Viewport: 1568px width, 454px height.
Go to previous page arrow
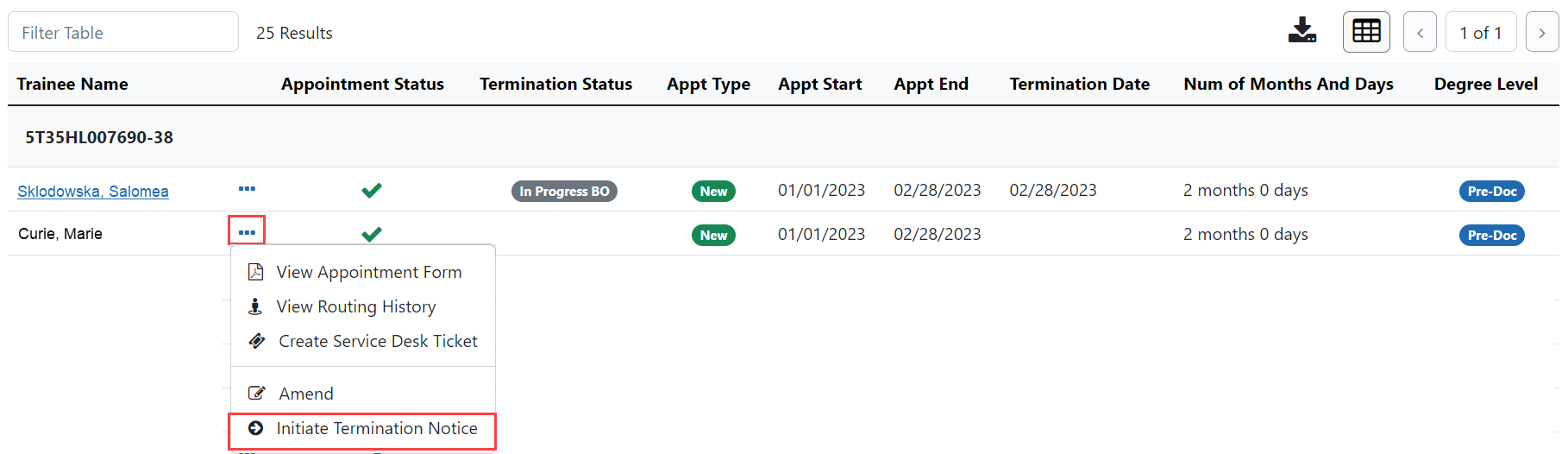click(x=1420, y=33)
